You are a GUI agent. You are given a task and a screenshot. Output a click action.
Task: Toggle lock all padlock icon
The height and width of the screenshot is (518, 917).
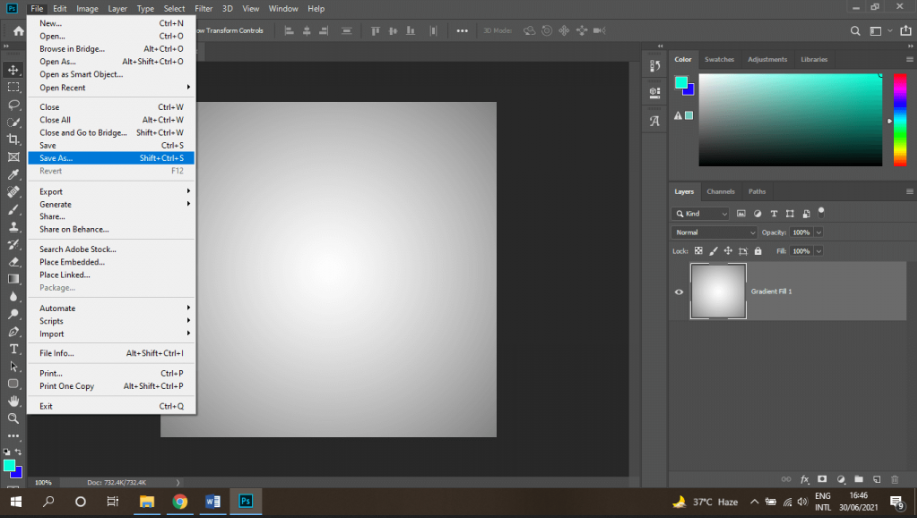click(758, 251)
